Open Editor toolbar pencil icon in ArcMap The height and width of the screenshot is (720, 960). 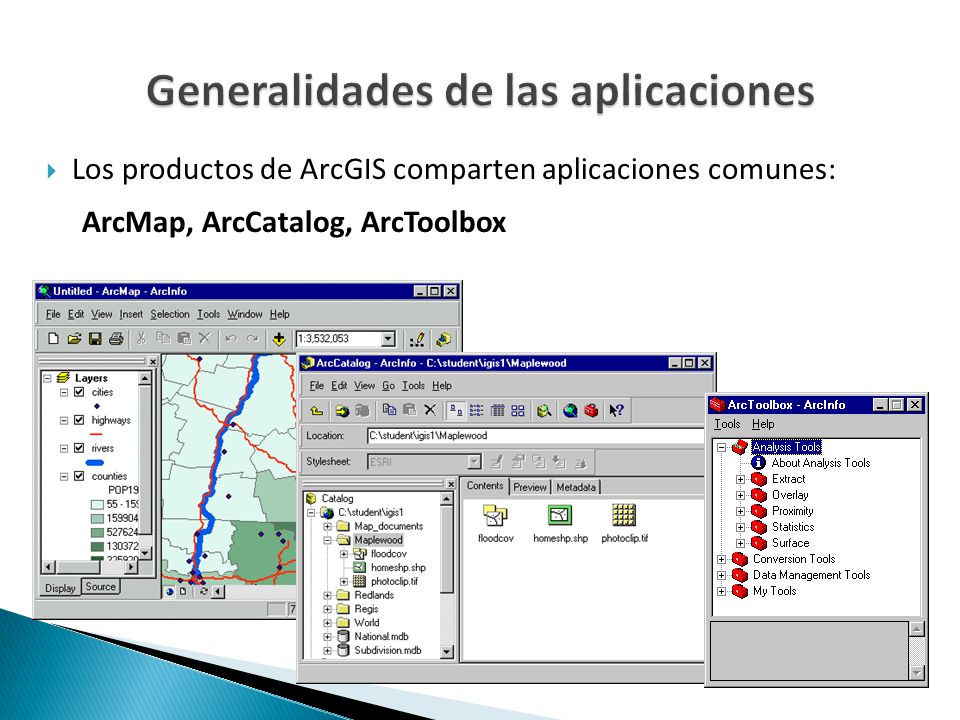[418, 339]
